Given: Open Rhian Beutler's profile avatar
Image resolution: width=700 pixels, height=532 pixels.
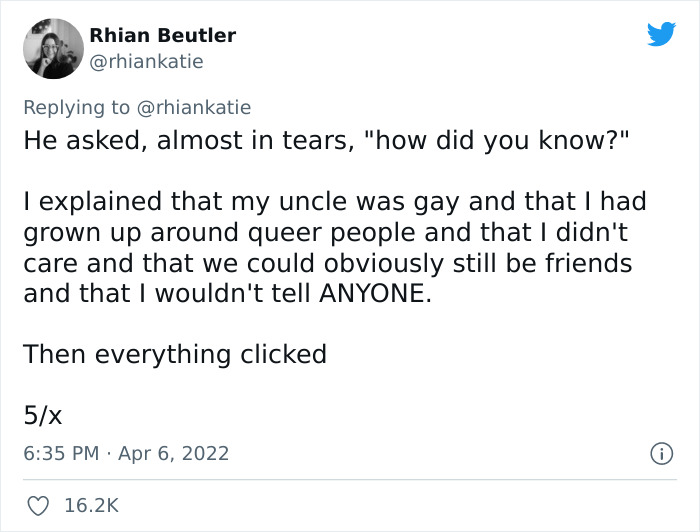Looking at the screenshot, I should [x=52, y=49].
